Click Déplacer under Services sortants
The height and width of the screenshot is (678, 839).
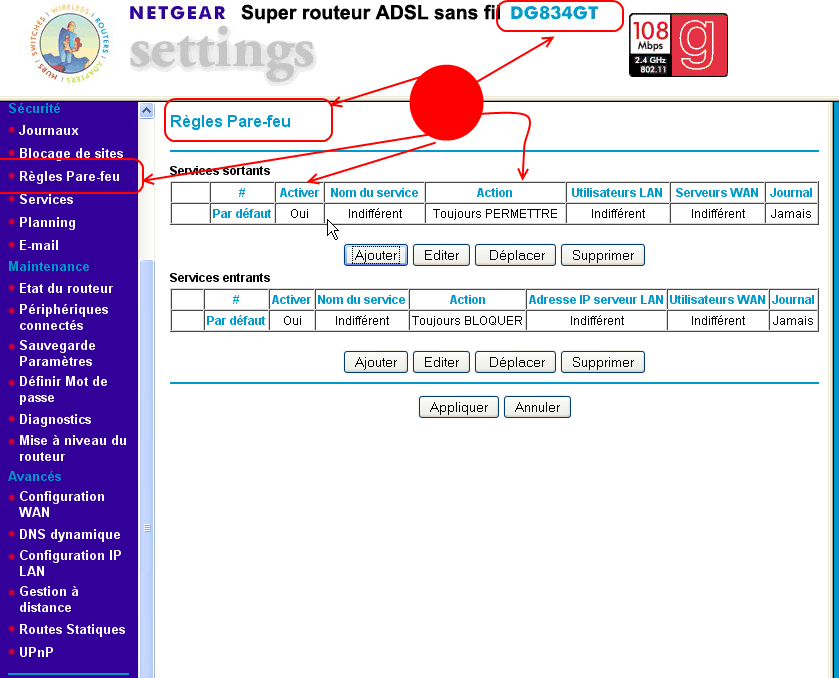point(516,255)
